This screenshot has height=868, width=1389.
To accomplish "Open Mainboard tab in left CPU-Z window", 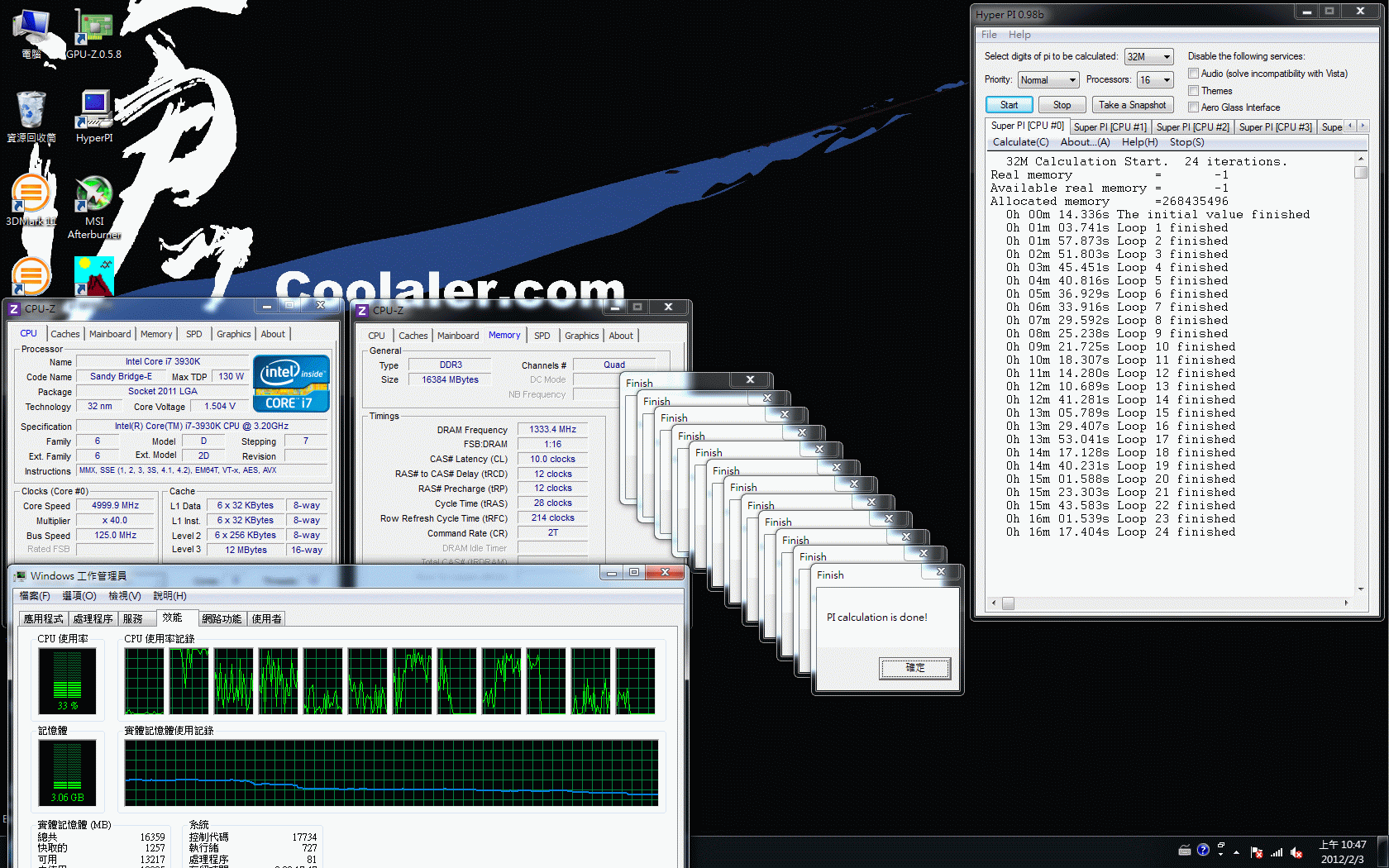I will [110, 334].
